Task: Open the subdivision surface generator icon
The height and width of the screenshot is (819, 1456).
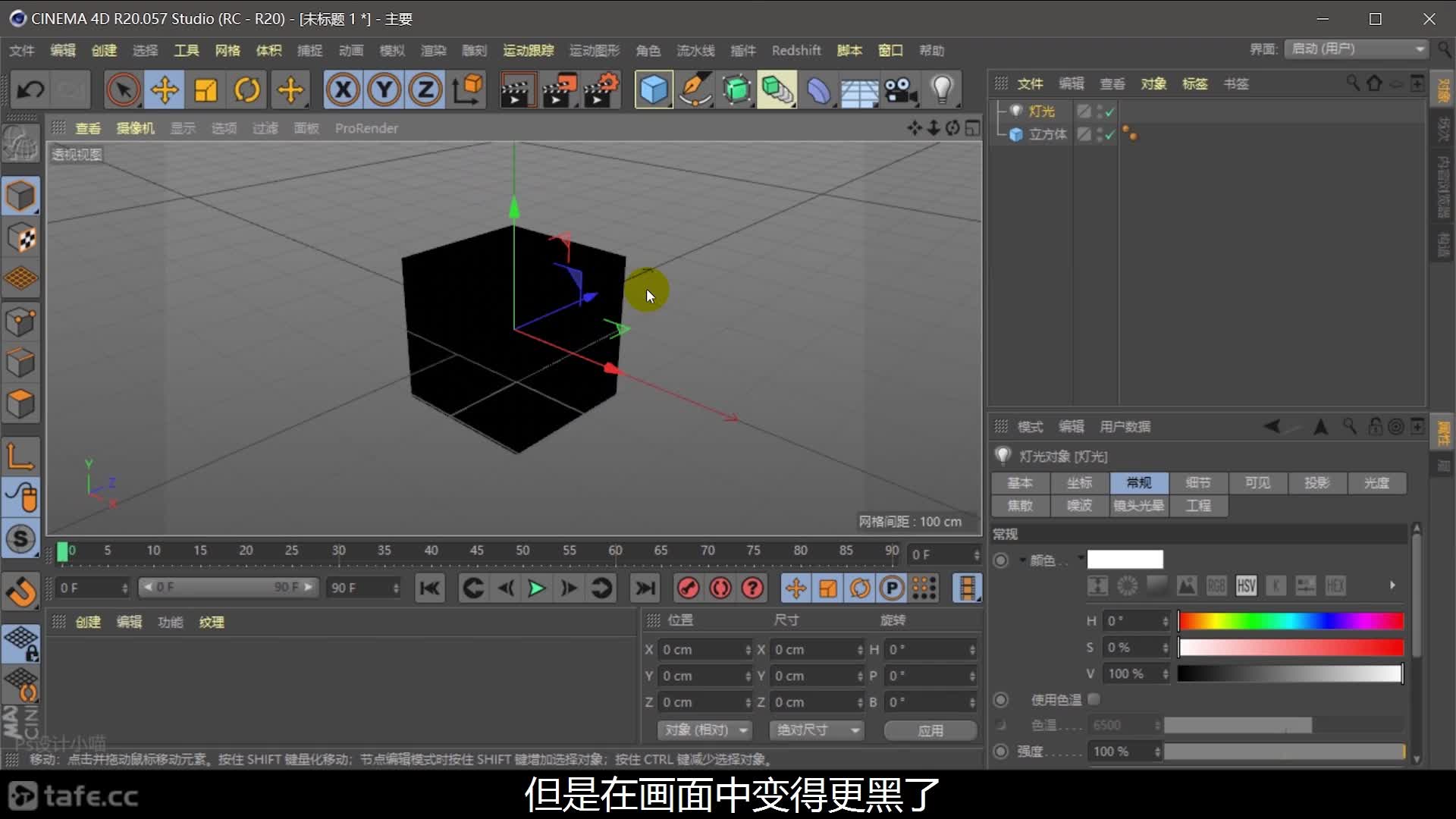Action: pyautogui.click(x=736, y=90)
